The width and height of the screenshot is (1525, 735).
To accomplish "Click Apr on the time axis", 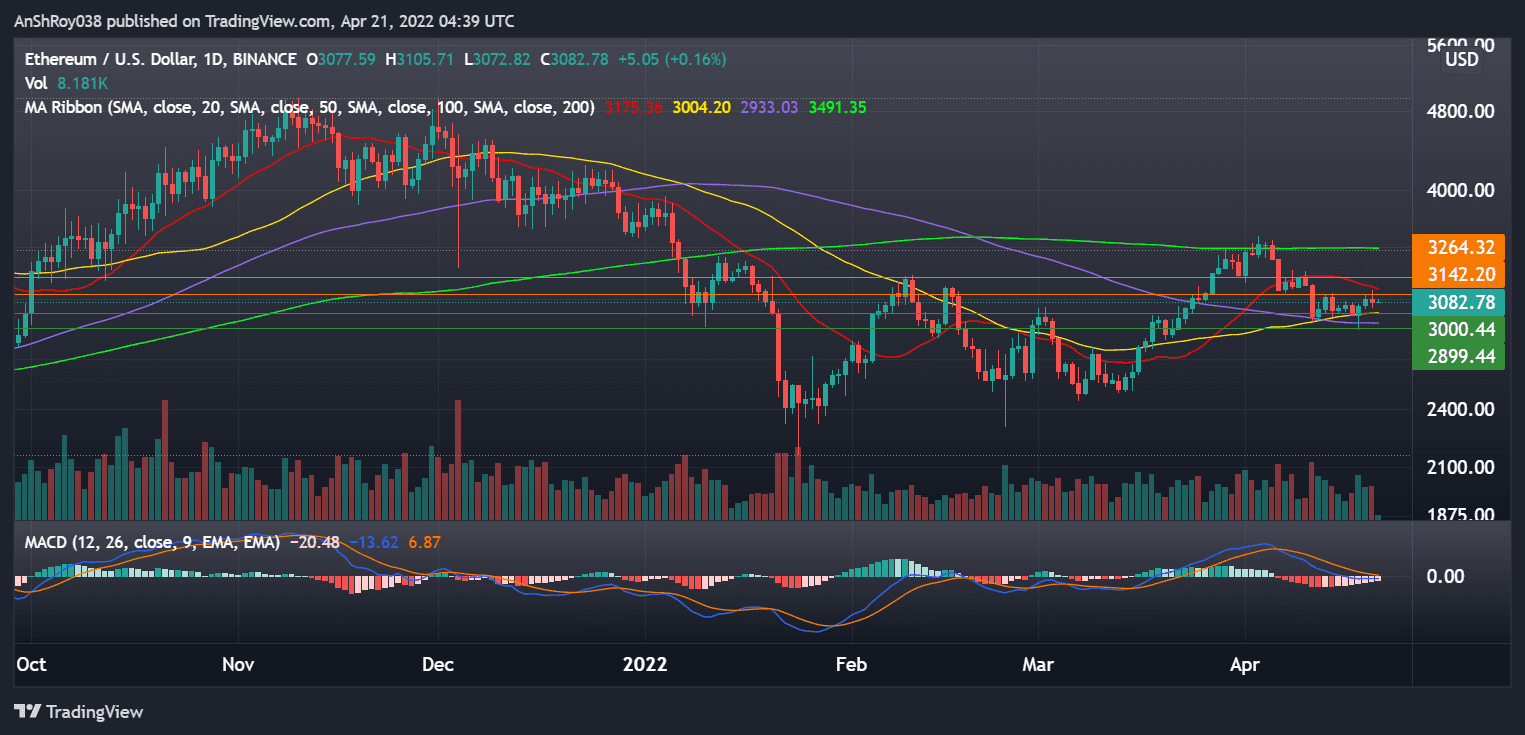I will tap(1245, 664).
